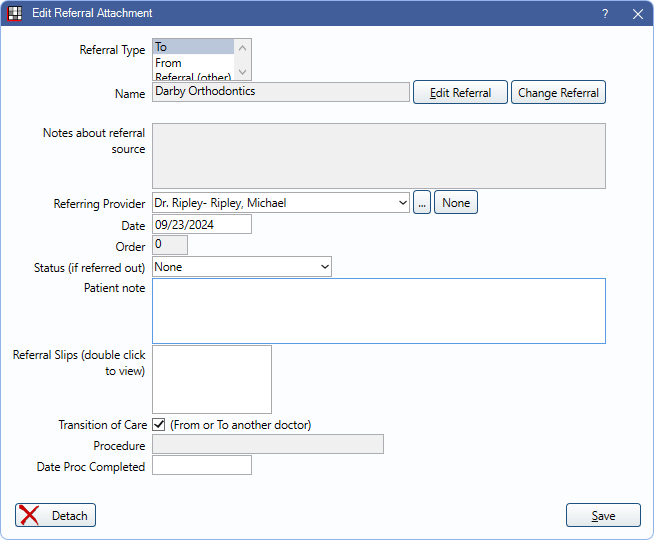Click into the Date field
Screen dimensions: 654x540
pyautogui.click(x=201, y=225)
